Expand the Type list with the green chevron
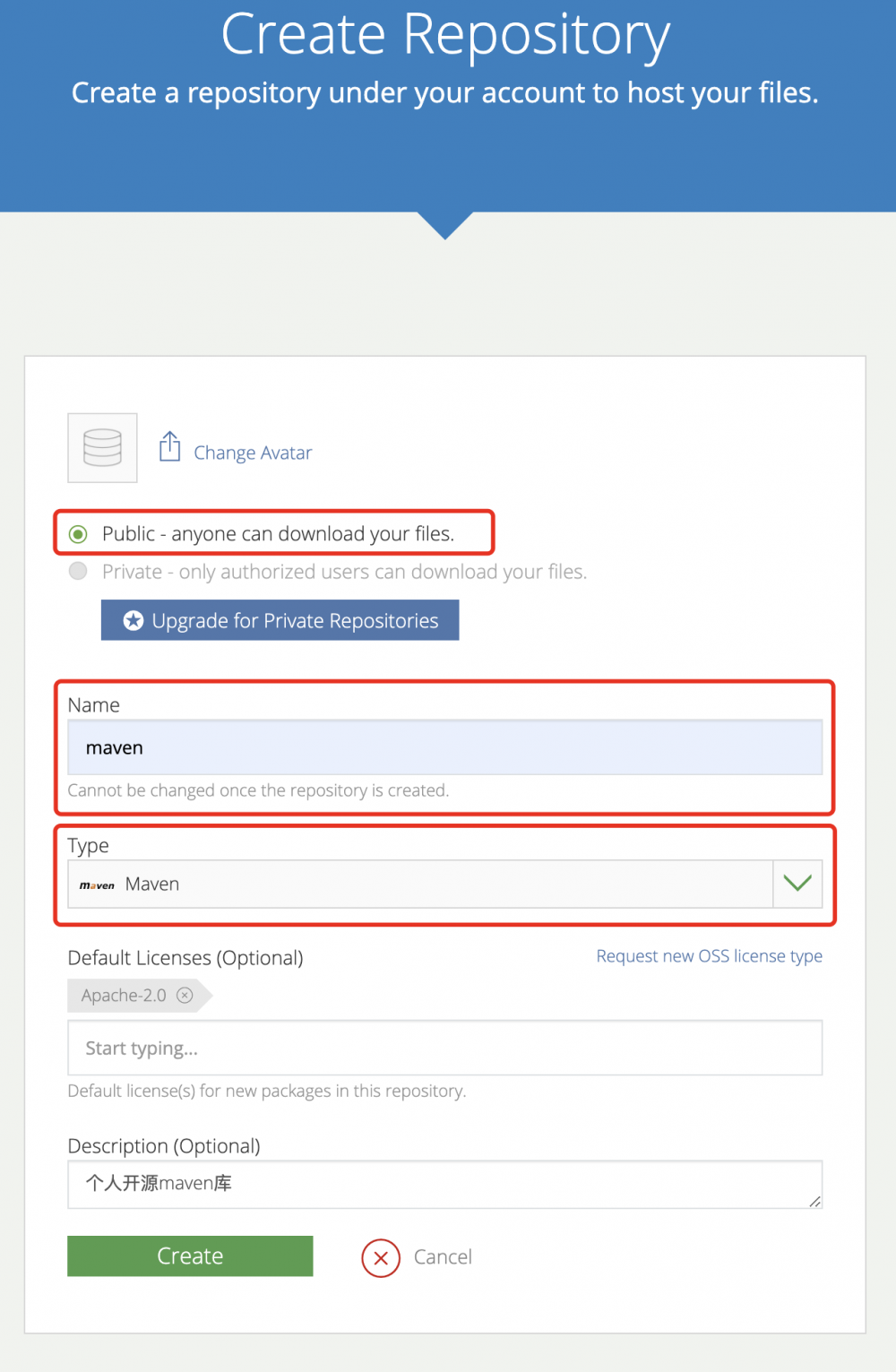 click(797, 884)
